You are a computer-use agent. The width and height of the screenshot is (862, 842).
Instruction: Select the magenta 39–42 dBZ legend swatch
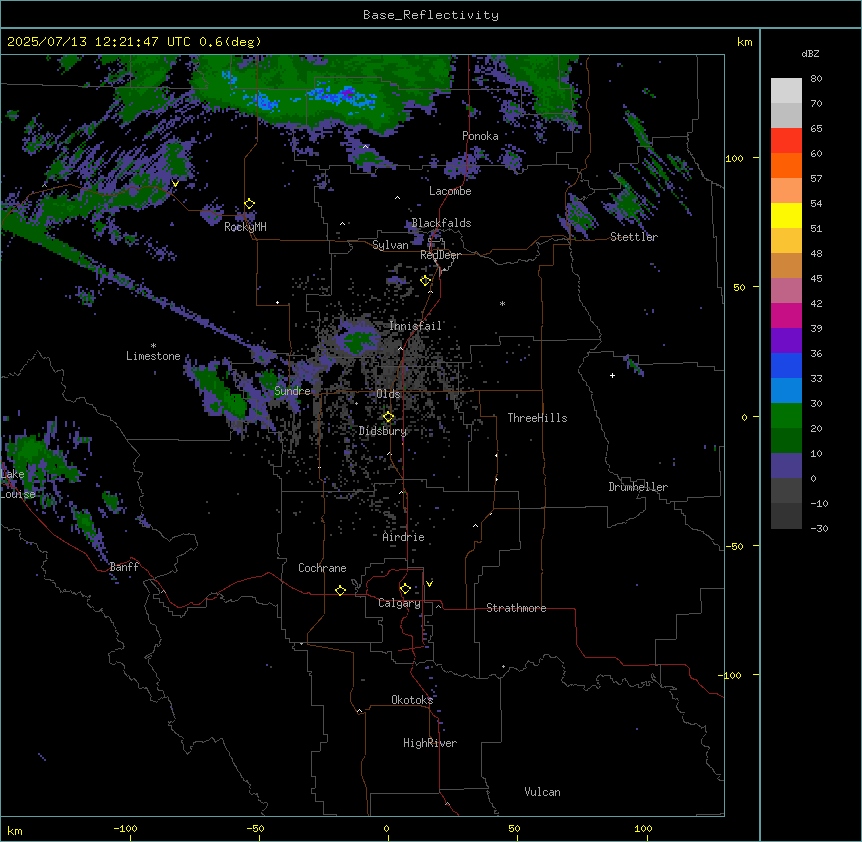pos(786,315)
